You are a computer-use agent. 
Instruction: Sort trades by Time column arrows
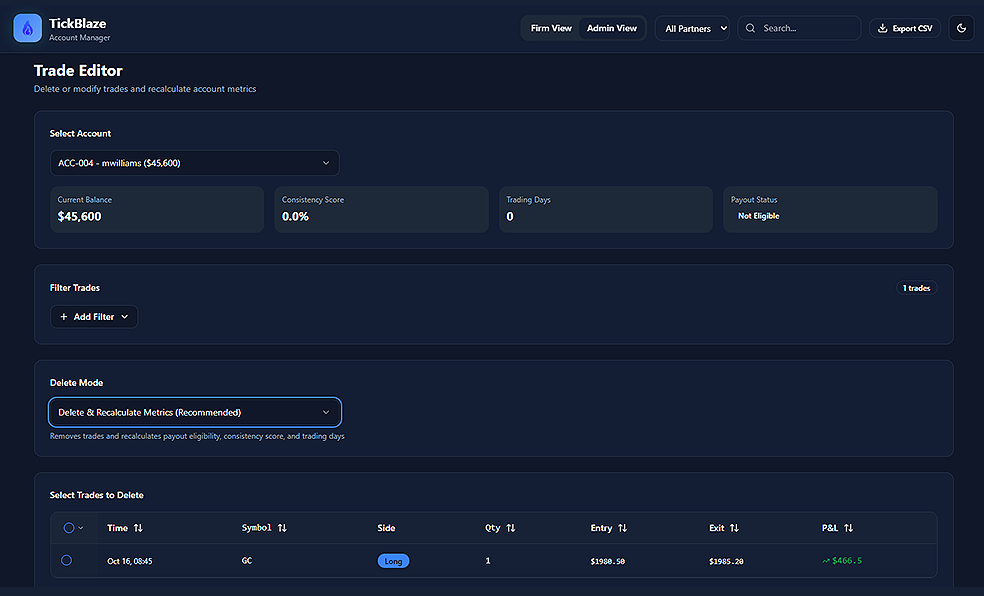pos(138,528)
